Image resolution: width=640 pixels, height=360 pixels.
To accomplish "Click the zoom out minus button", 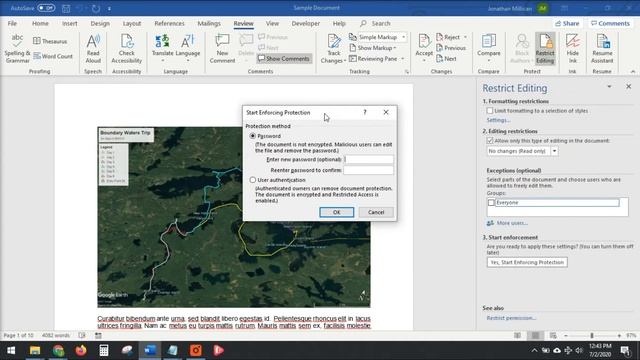I will click(x=566, y=336).
